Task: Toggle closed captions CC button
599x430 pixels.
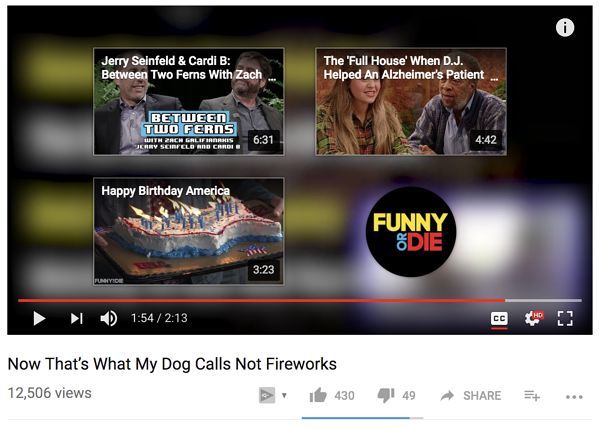Action: [x=499, y=318]
